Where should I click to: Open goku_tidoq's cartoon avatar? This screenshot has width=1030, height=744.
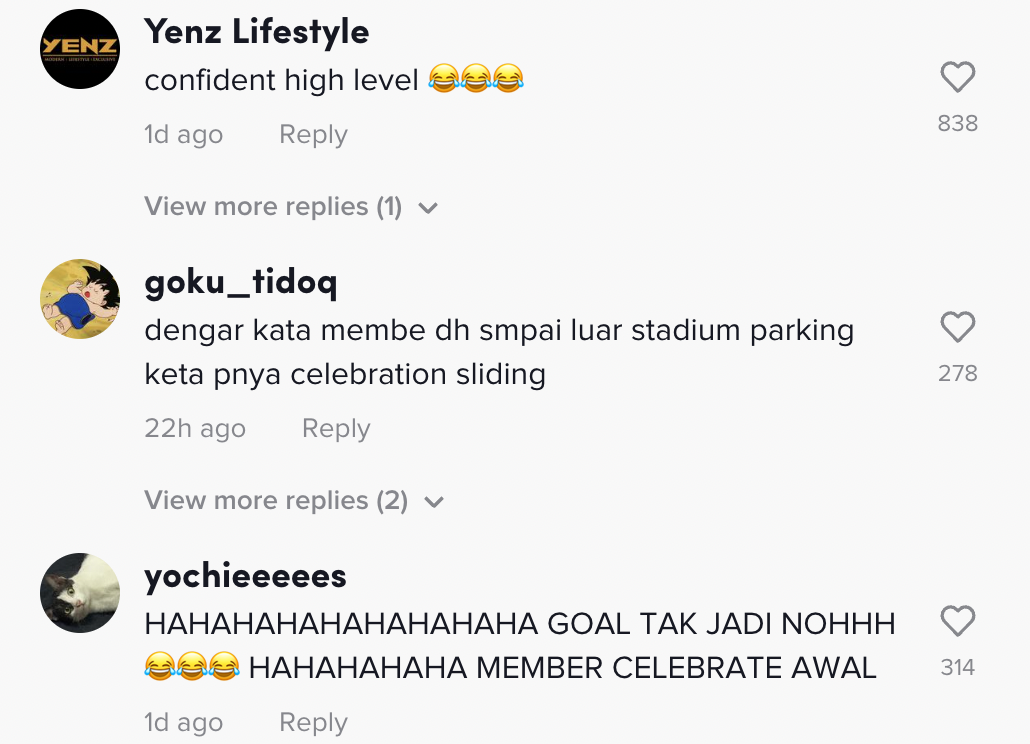(x=80, y=299)
